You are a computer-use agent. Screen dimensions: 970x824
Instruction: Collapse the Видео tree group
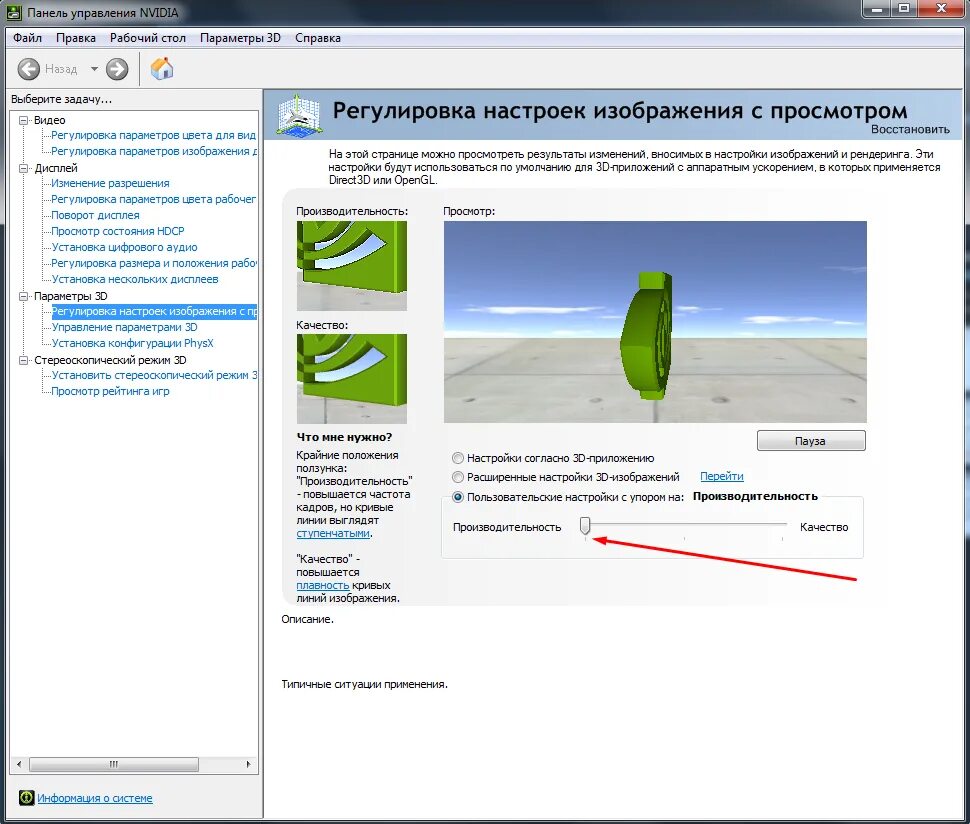click(x=24, y=120)
